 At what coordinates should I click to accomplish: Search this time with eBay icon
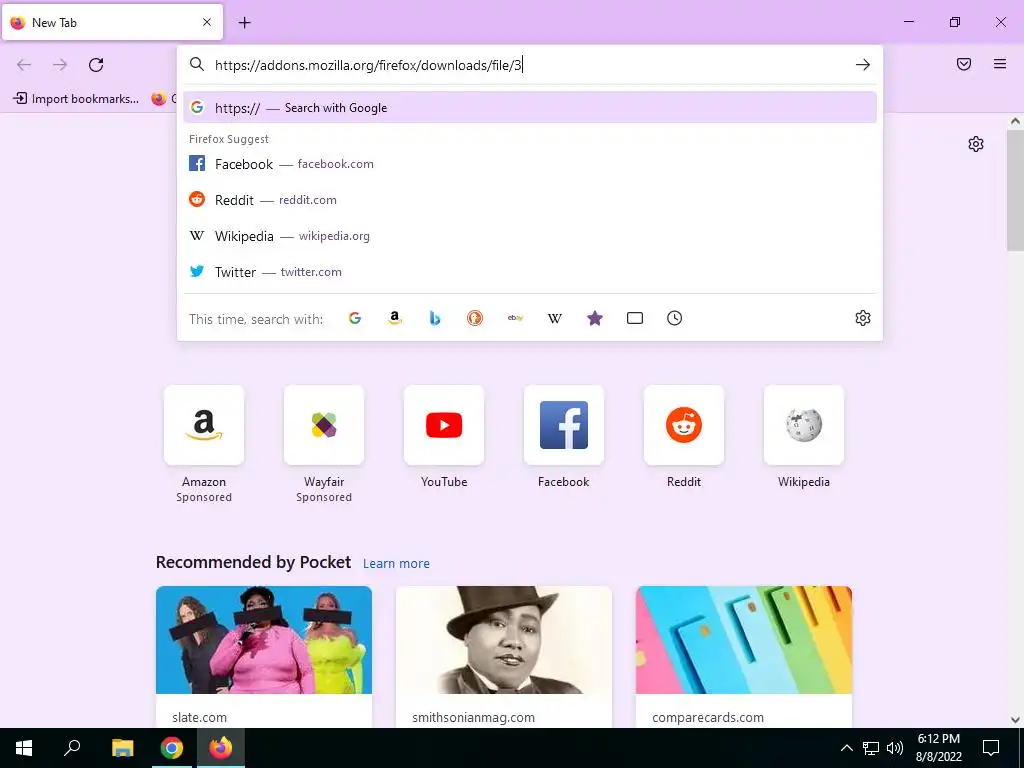click(x=515, y=318)
